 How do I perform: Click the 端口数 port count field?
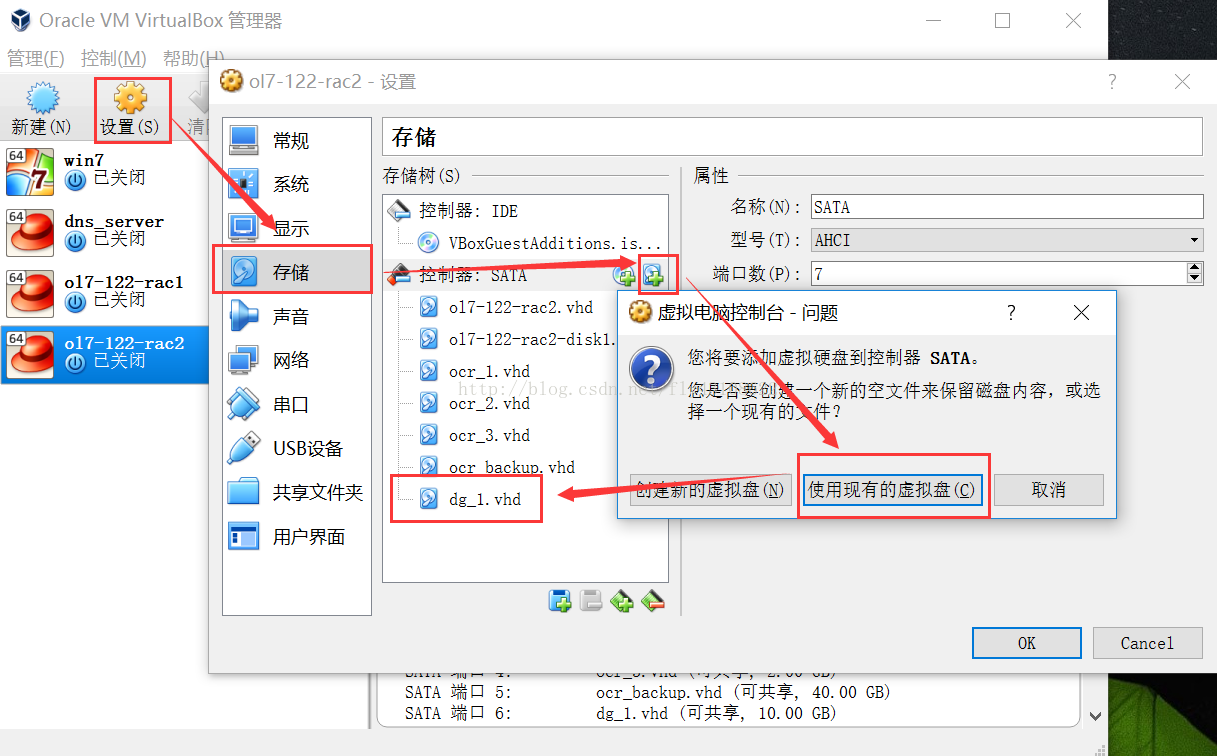[998, 273]
